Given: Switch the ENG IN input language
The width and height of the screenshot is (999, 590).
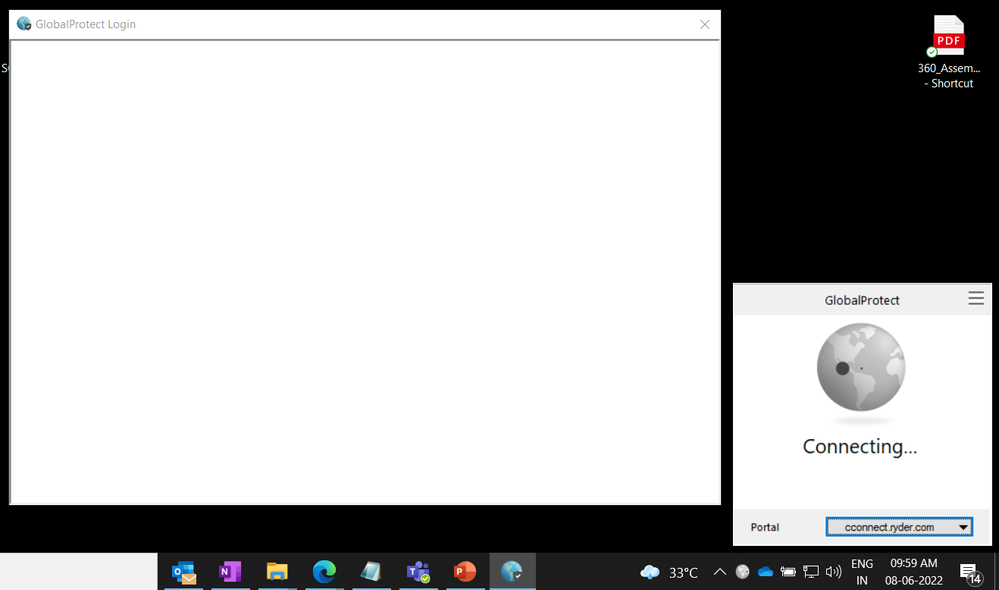Looking at the screenshot, I should 861,572.
